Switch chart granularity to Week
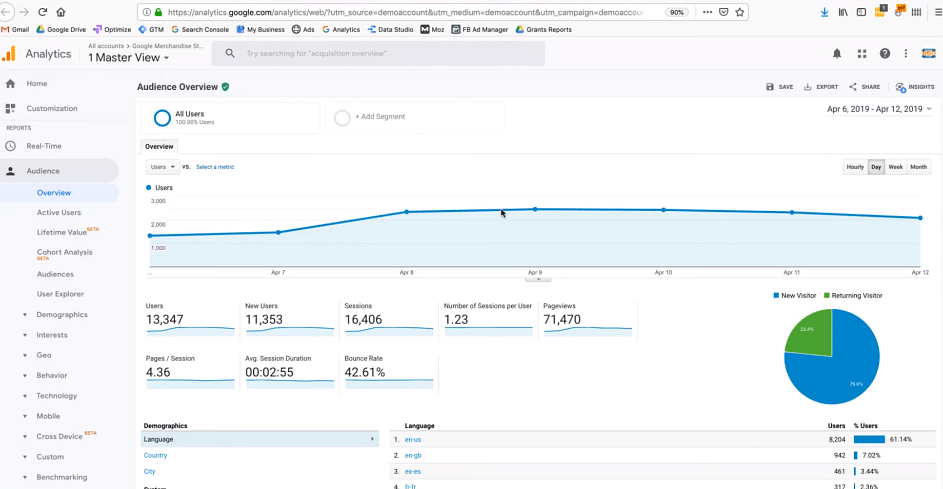The image size is (943, 489). tap(895, 167)
